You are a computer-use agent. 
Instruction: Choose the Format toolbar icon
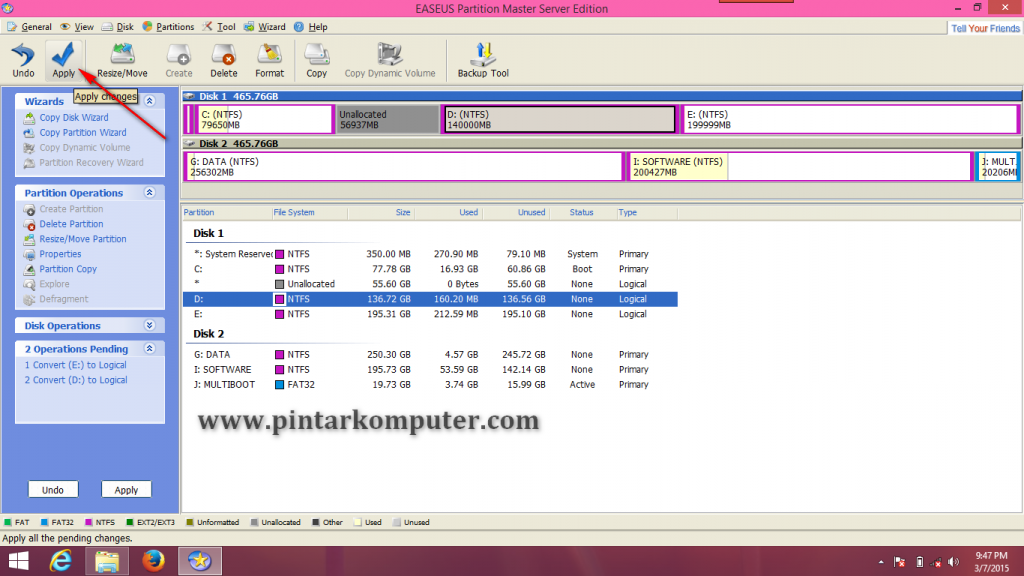269,60
